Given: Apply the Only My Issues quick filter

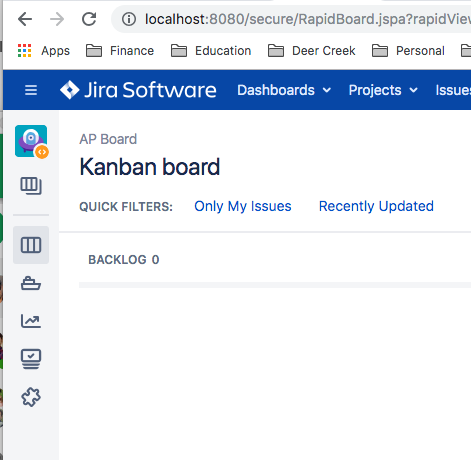Looking at the screenshot, I should 243,206.
